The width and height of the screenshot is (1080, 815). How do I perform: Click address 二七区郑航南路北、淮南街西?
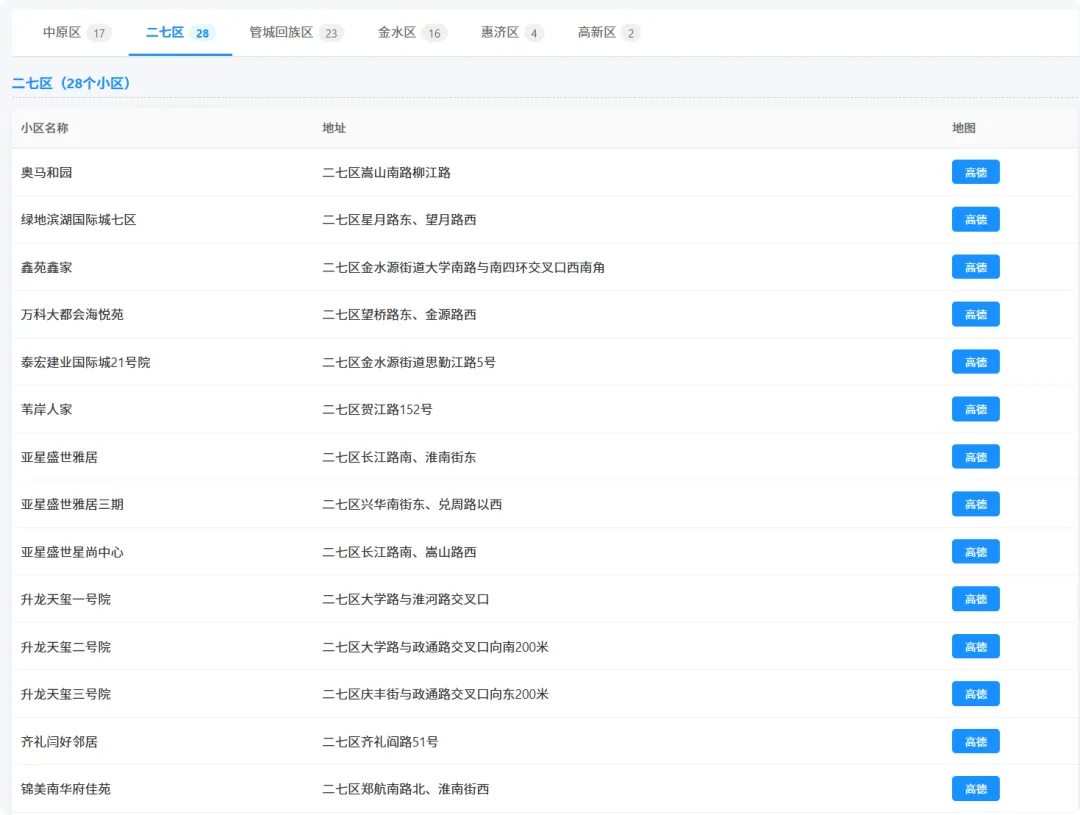[406, 789]
